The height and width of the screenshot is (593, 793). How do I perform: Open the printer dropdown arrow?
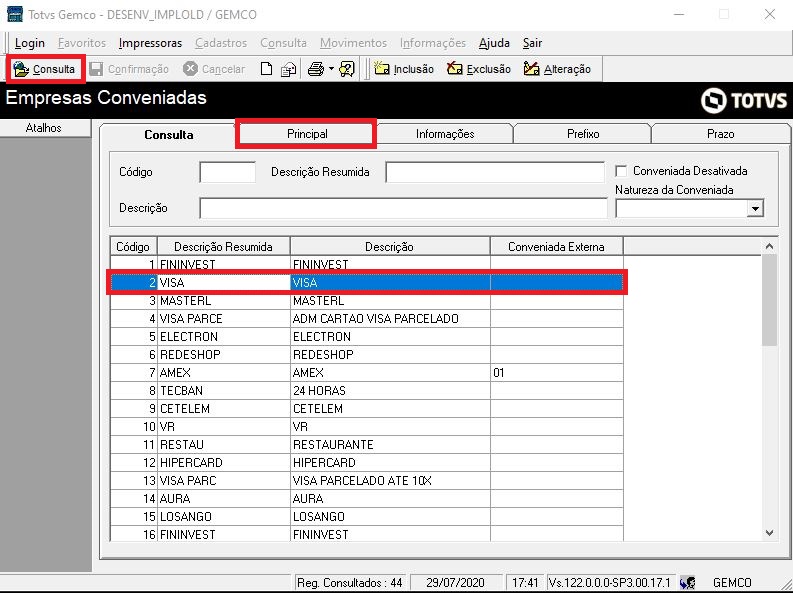(x=331, y=69)
